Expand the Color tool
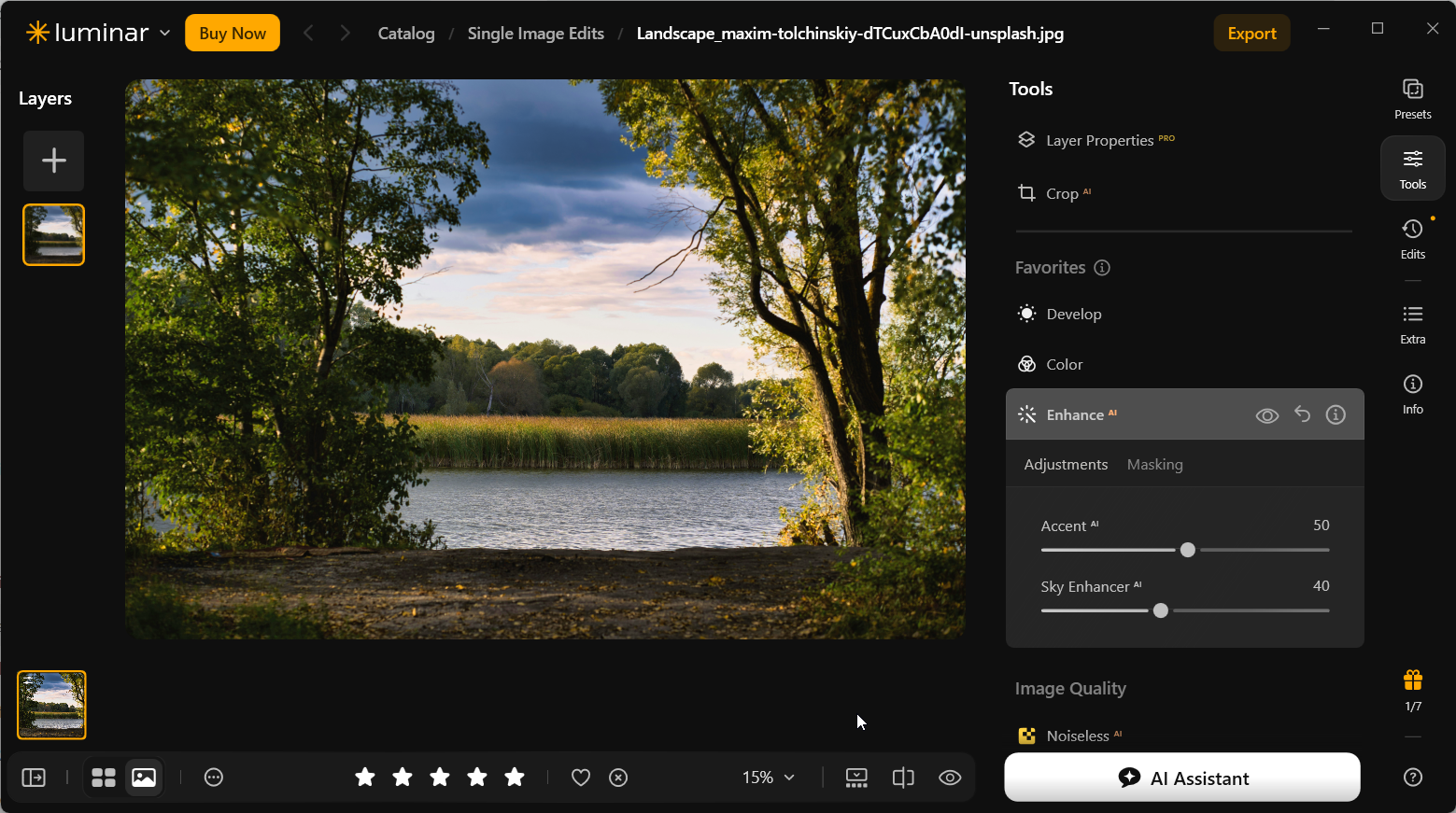Viewport: 1456px width, 813px height. (1183, 365)
